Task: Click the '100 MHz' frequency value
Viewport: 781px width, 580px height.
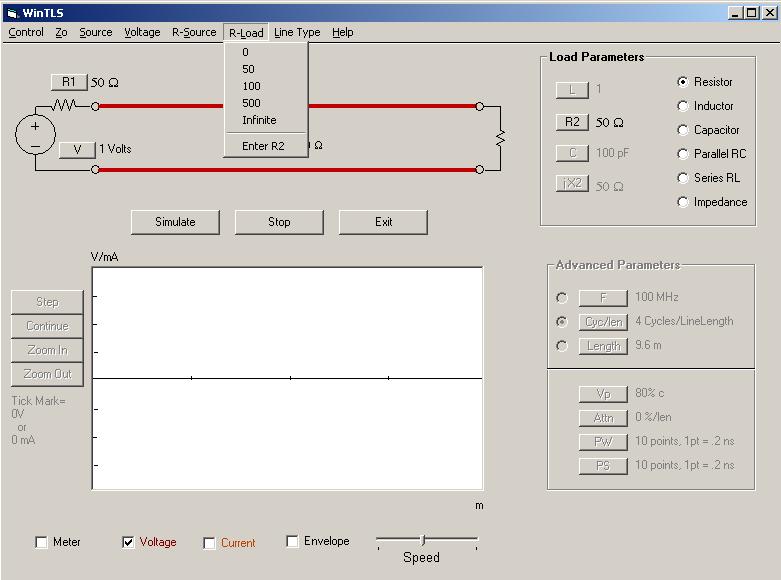Action: (x=656, y=297)
